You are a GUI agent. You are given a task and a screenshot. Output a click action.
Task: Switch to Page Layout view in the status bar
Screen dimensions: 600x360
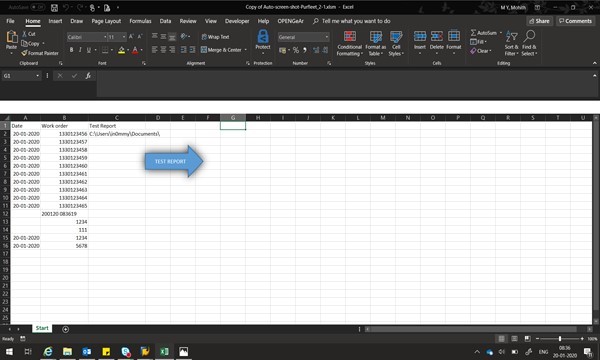pos(514,339)
